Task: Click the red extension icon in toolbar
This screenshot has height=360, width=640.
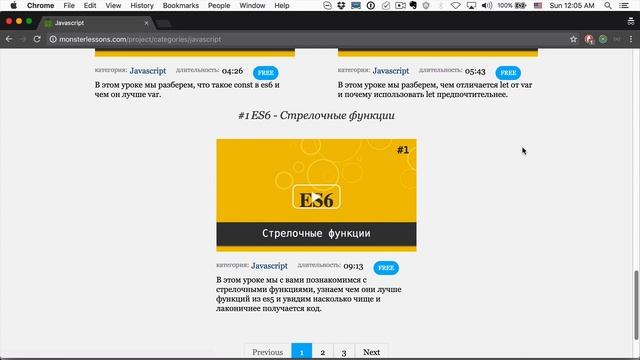Action: (589, 39)
